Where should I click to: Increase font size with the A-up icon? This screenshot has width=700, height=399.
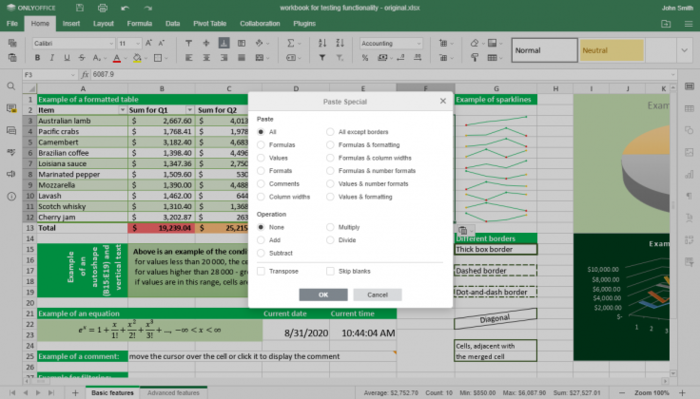tap(149, 43)
